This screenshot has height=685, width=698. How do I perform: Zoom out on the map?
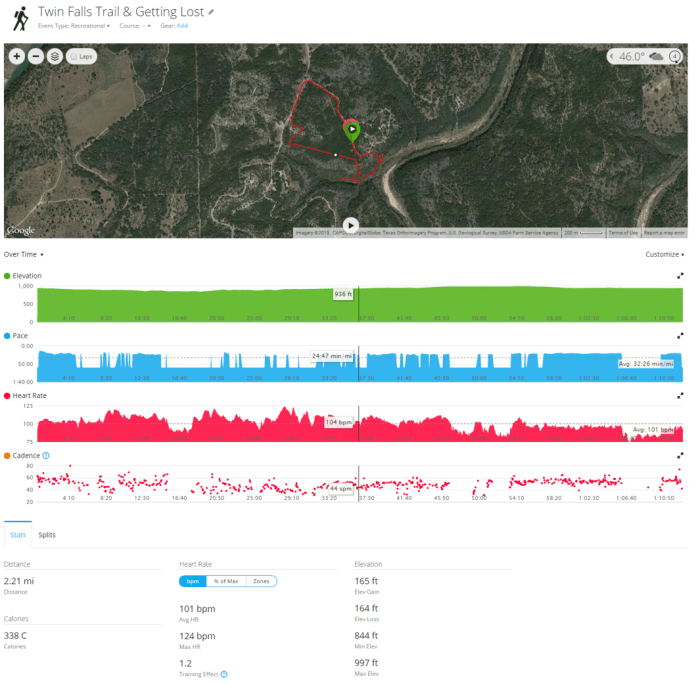(36, 57)
